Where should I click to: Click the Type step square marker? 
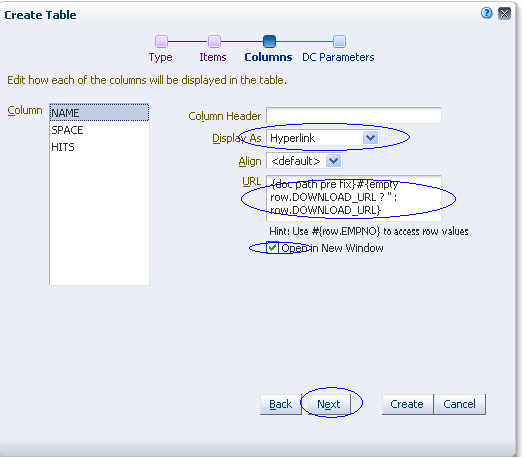(x=161, y=42)
